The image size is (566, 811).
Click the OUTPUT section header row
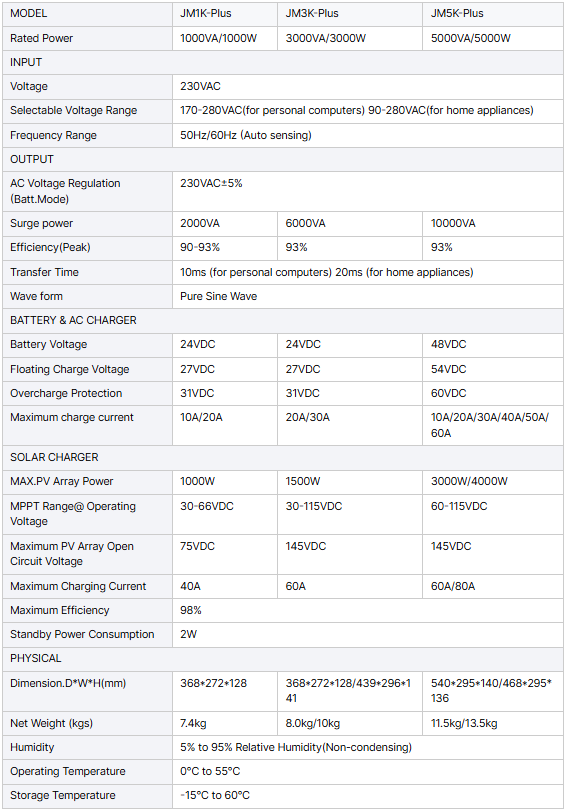[282, 159]
